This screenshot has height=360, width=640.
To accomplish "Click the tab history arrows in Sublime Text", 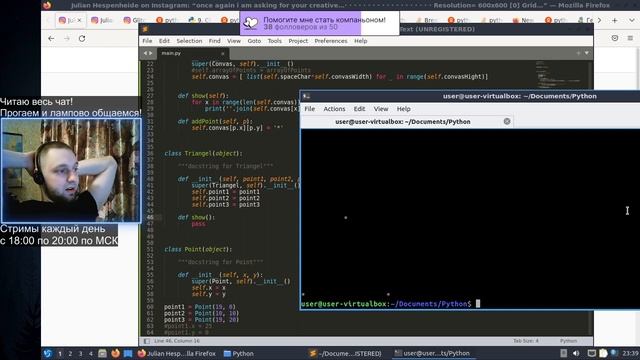I will (x=148, y=53).
